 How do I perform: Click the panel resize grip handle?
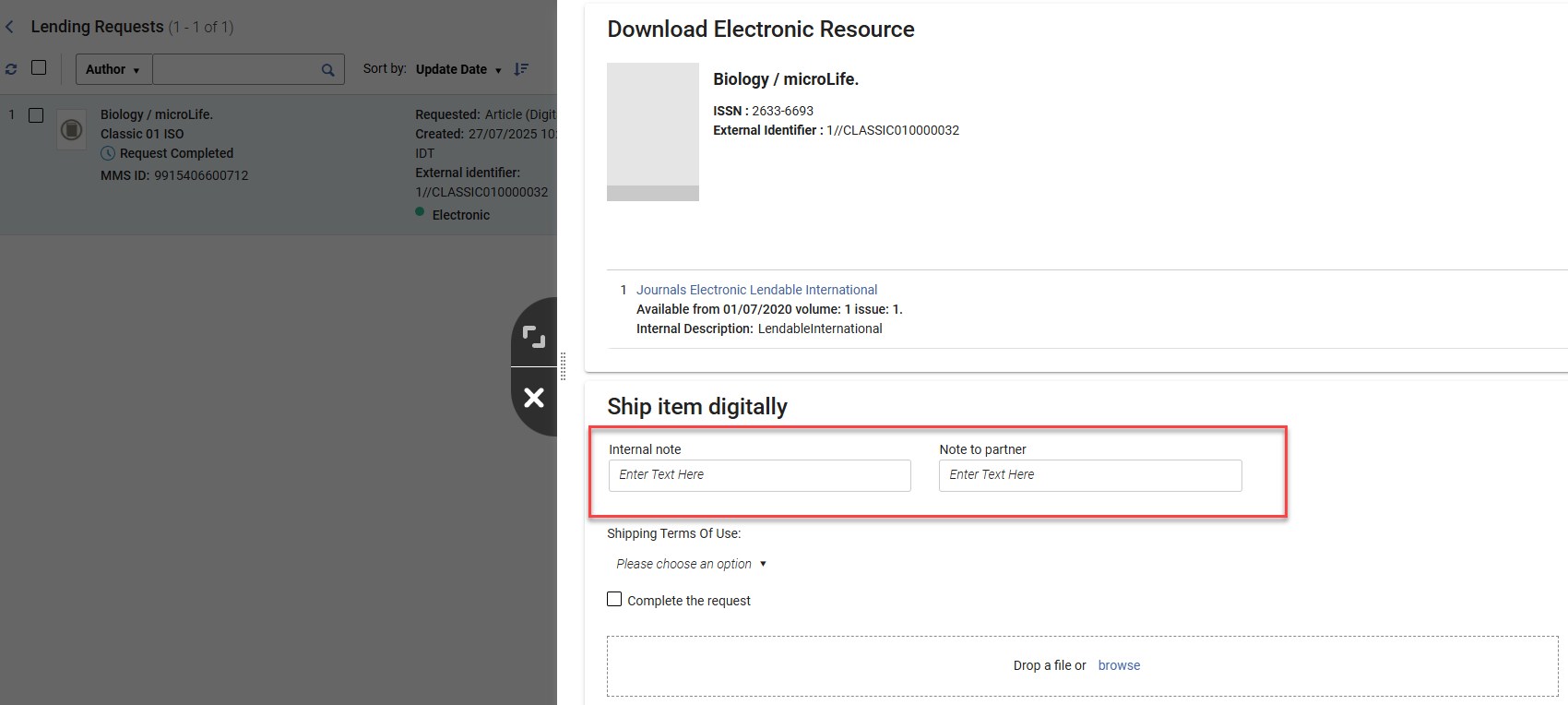tap(563, 366)
